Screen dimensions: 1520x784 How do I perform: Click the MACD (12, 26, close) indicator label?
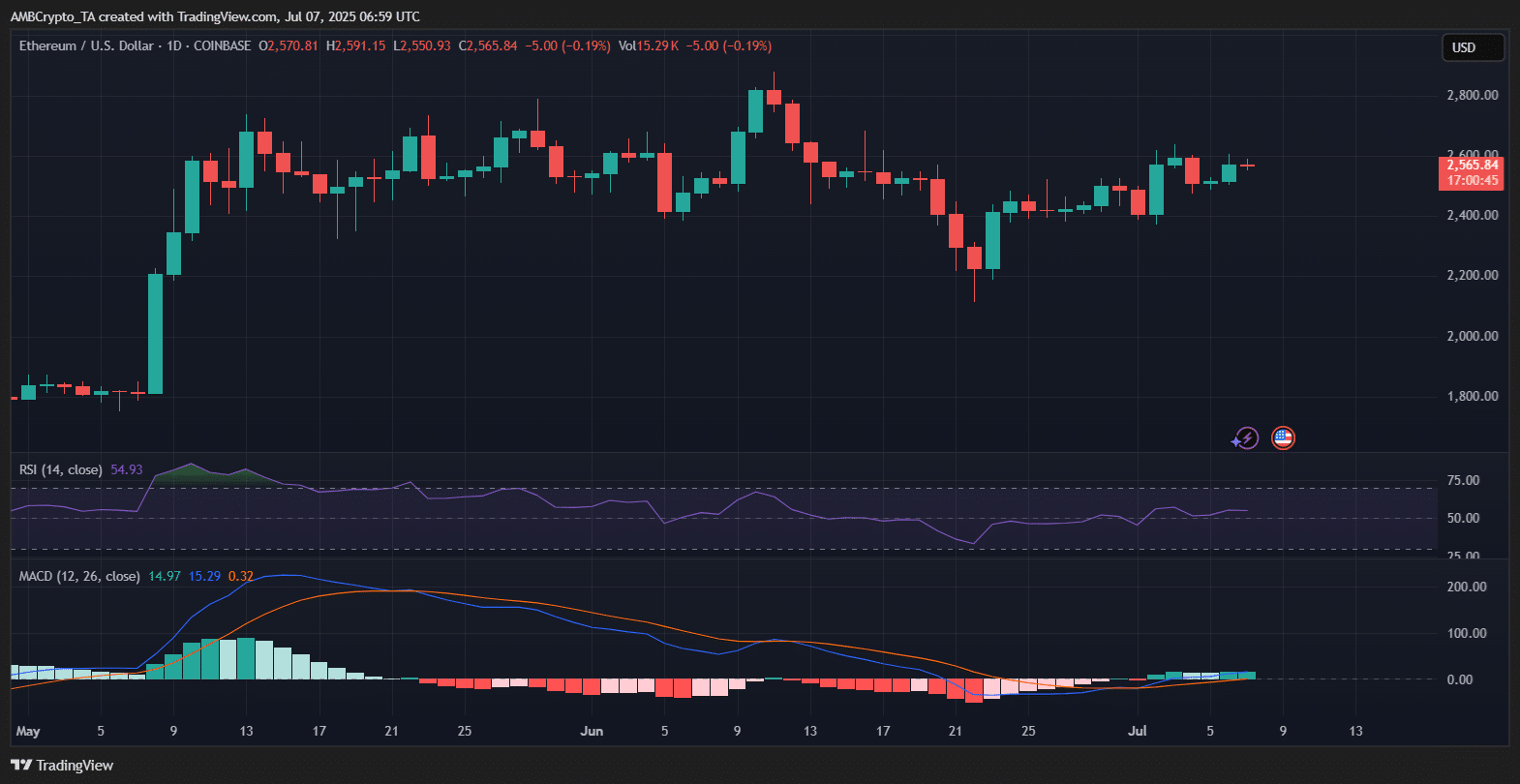[79, 576]
